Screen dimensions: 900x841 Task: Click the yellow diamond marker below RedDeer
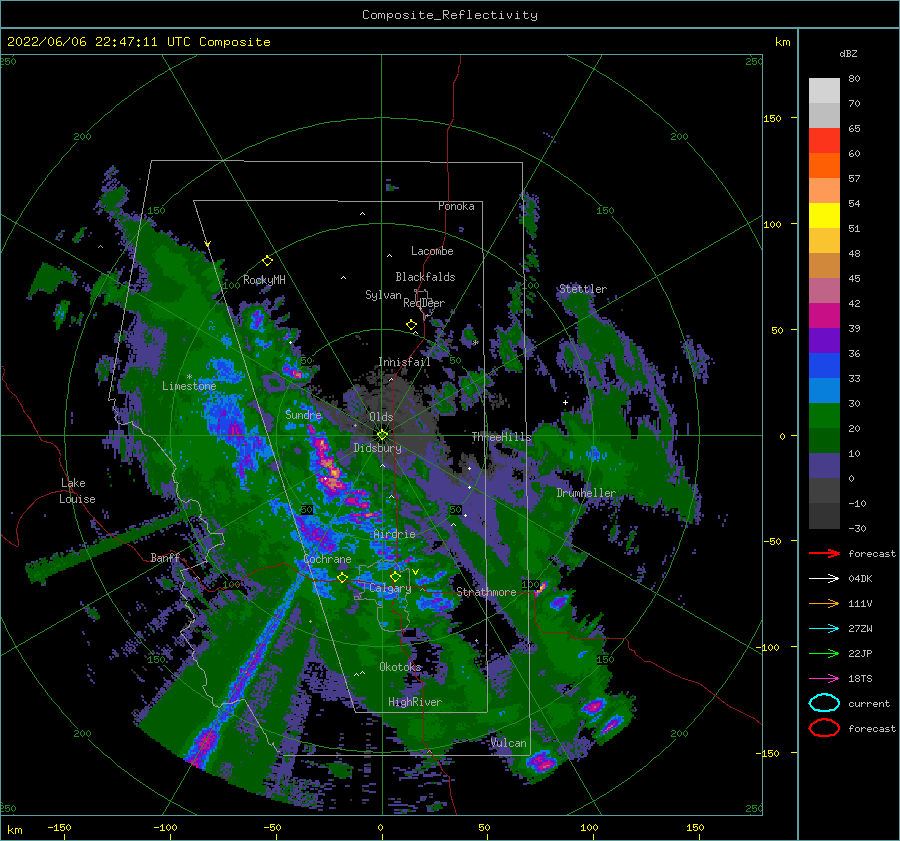tap(412, 325)
